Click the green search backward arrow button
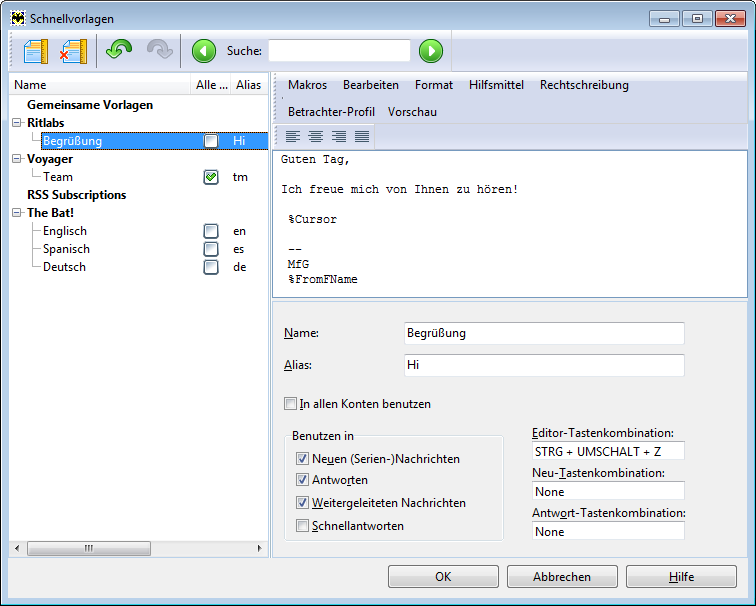 pyautogui.click(x=204, y=51)
